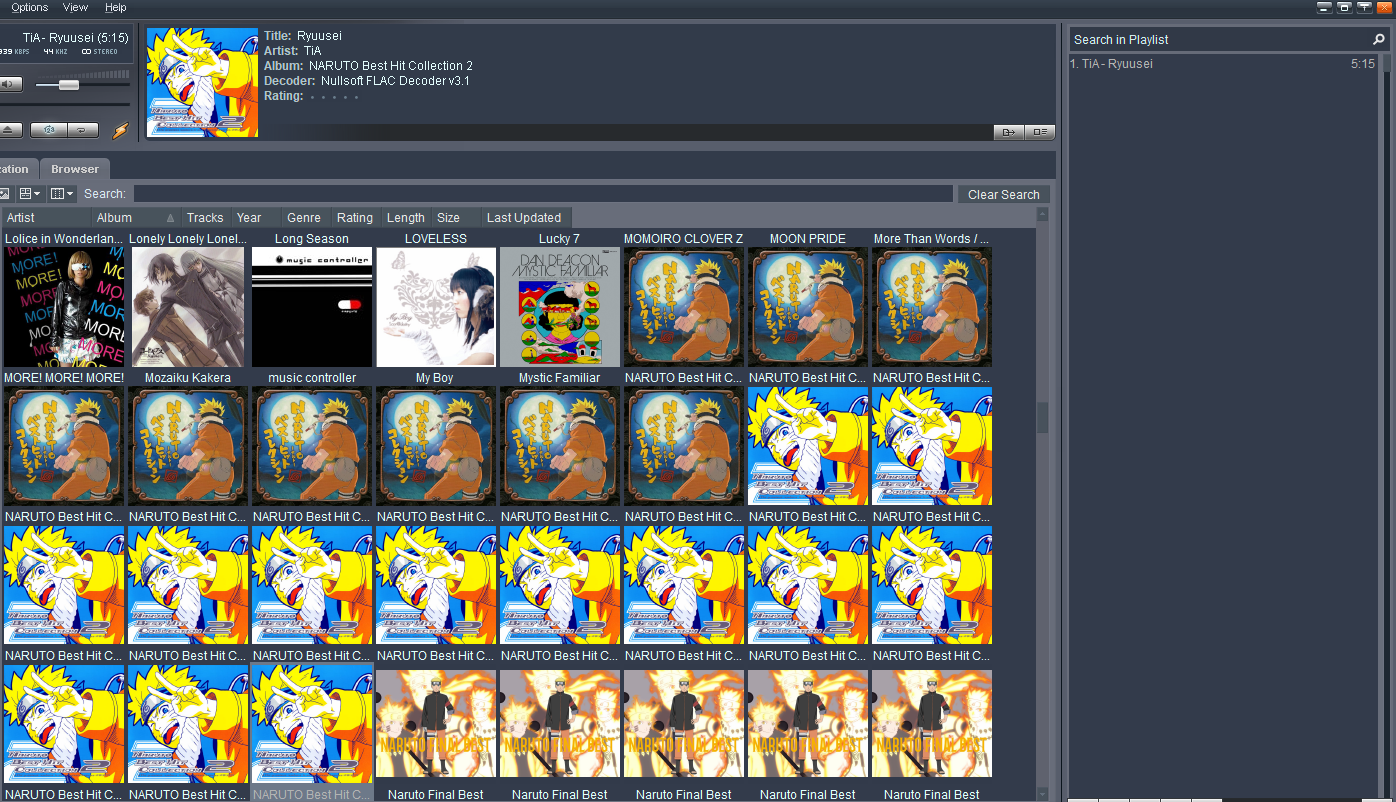Screen dimensions: 1396x802
Task: Sort albums by the Genre column
Action: point(304,217)
